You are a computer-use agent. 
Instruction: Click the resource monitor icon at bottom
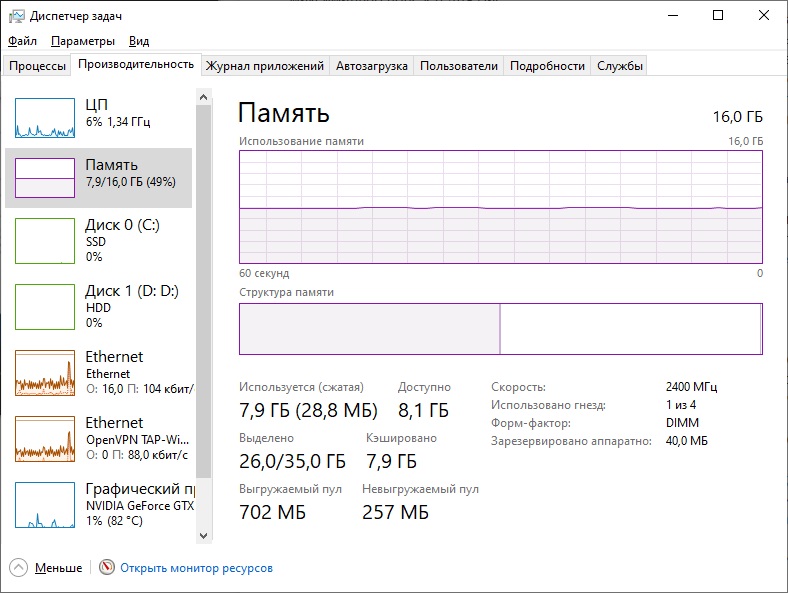point(107,568)
